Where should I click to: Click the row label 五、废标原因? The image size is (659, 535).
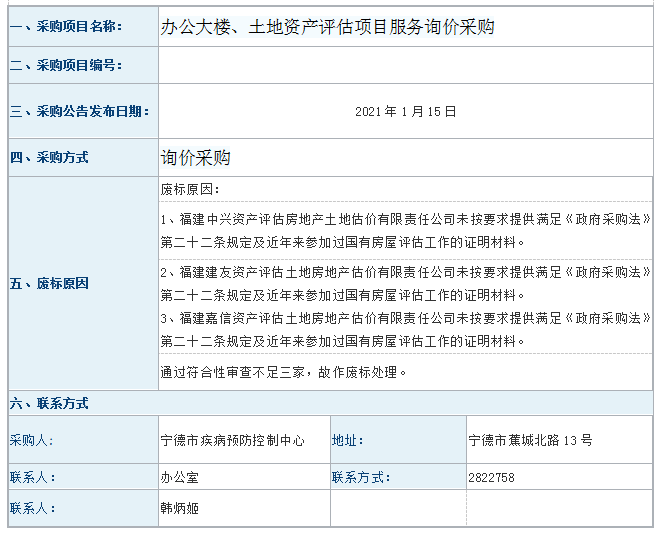tap(49, 283)
